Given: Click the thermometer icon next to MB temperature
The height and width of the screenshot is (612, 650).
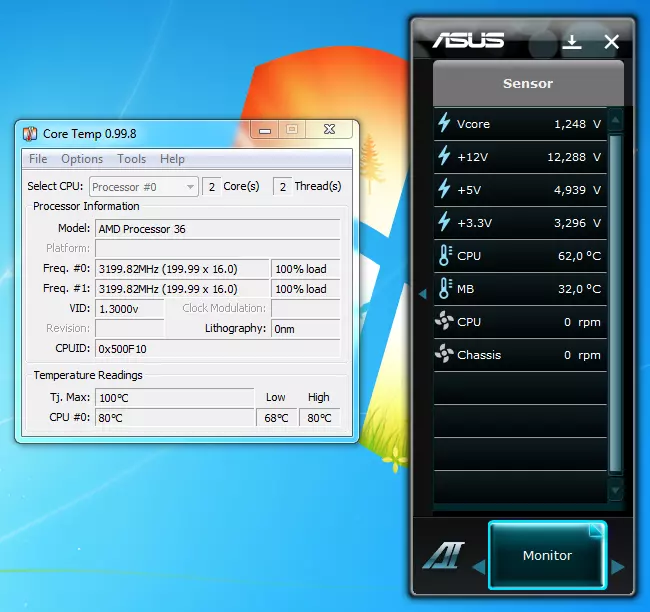Looking at the screenshot, I should tap(445, 289).
